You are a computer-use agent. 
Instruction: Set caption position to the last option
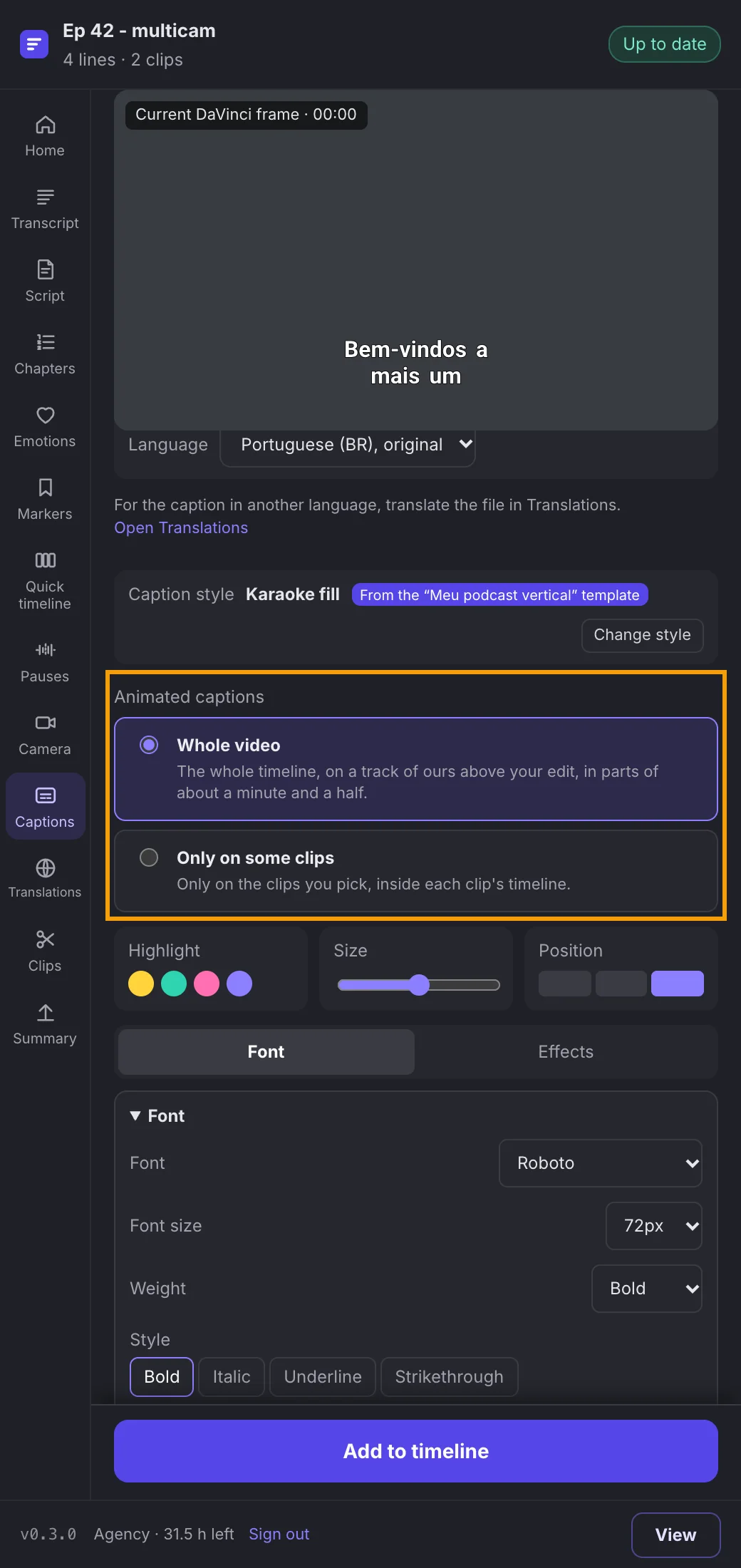(678, 984)
